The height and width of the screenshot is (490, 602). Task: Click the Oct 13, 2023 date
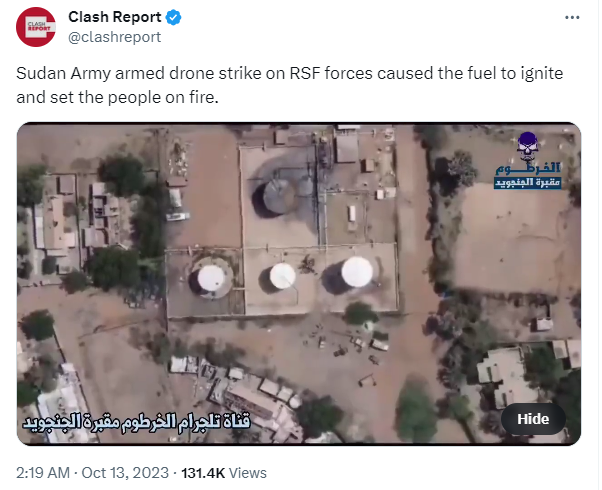click(125, 473)
